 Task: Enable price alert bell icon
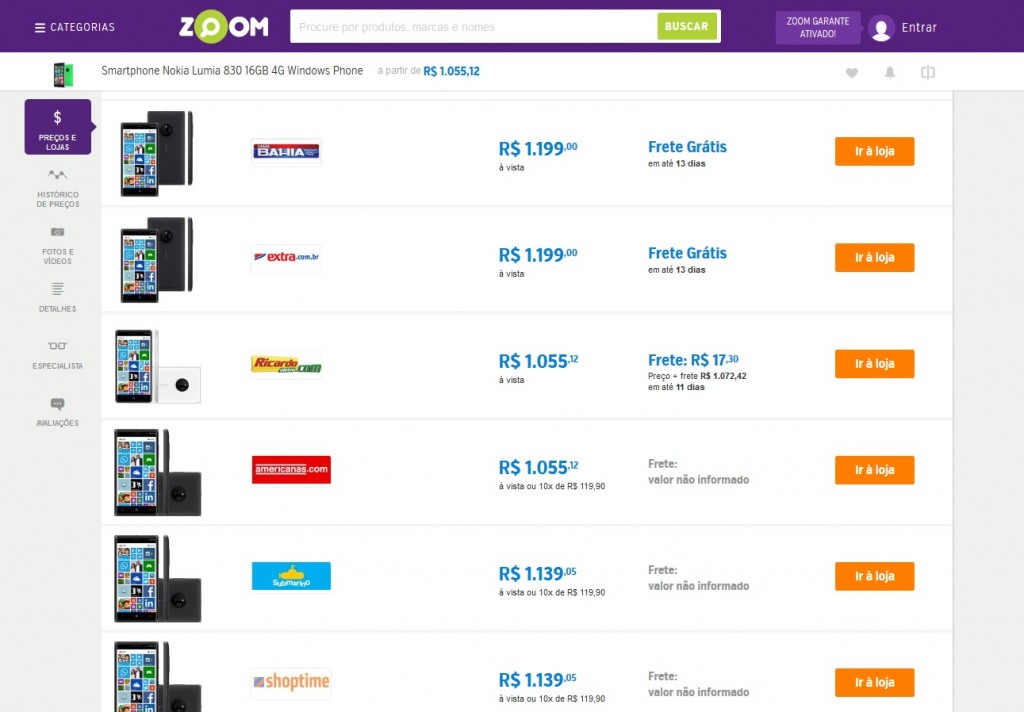tap(889, 73)
